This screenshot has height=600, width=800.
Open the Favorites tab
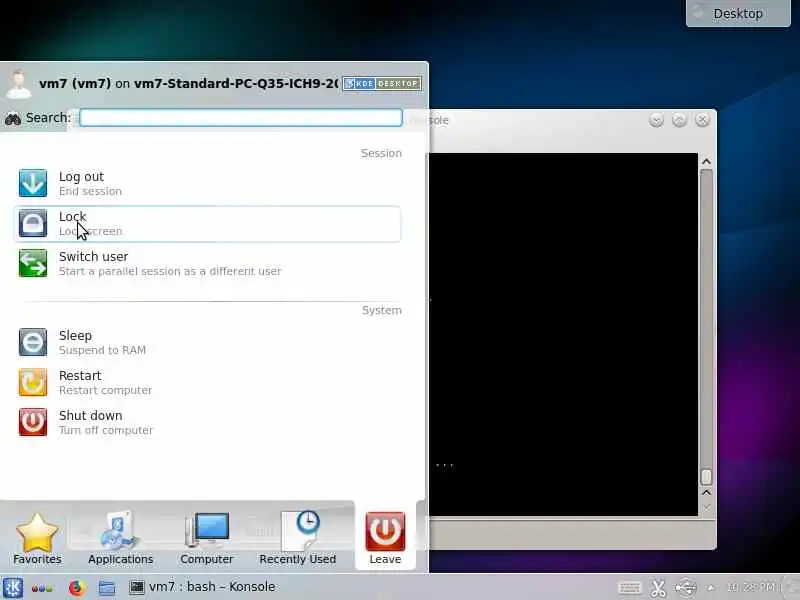(37, 538)
